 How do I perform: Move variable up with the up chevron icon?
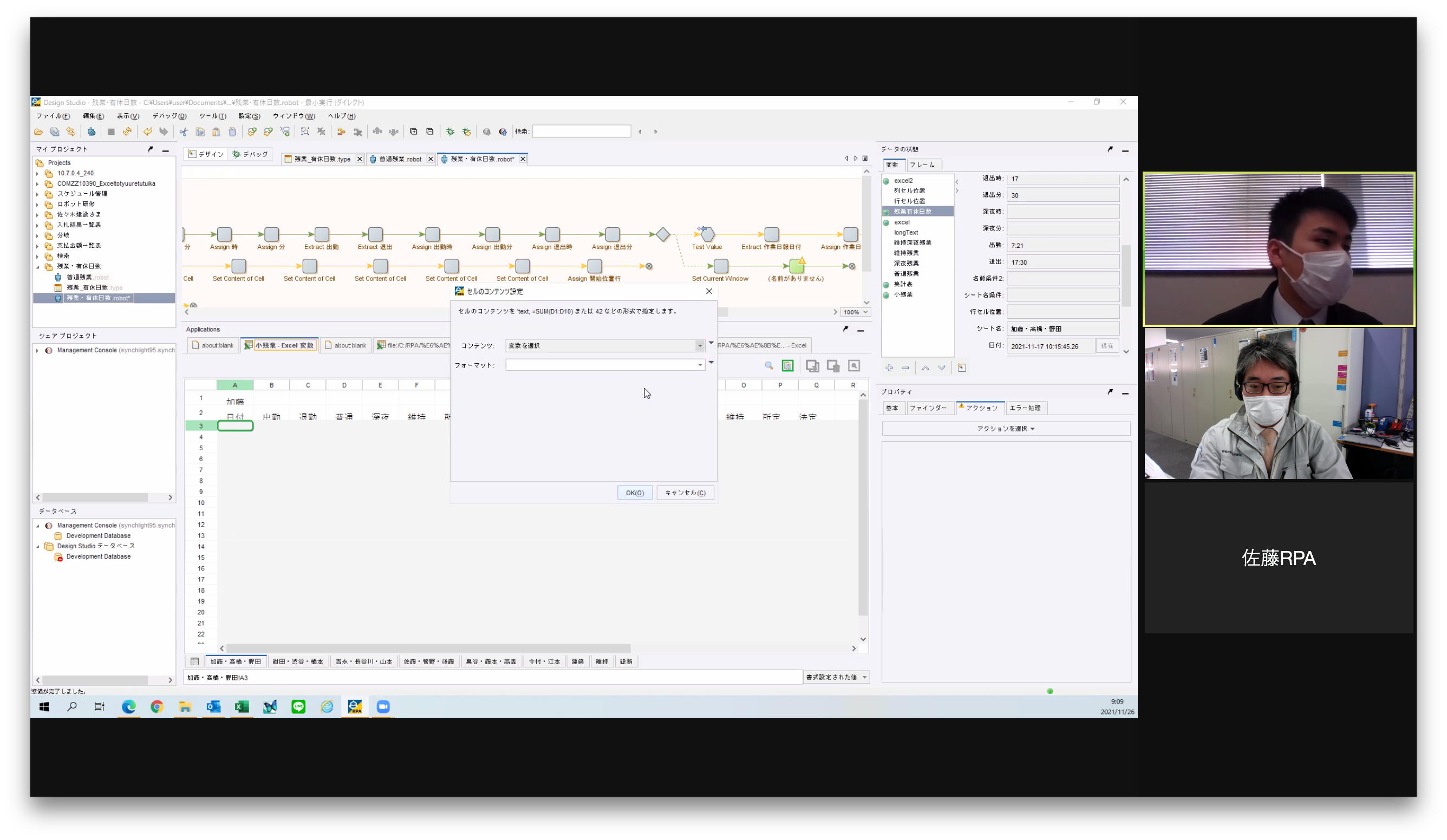925,369
